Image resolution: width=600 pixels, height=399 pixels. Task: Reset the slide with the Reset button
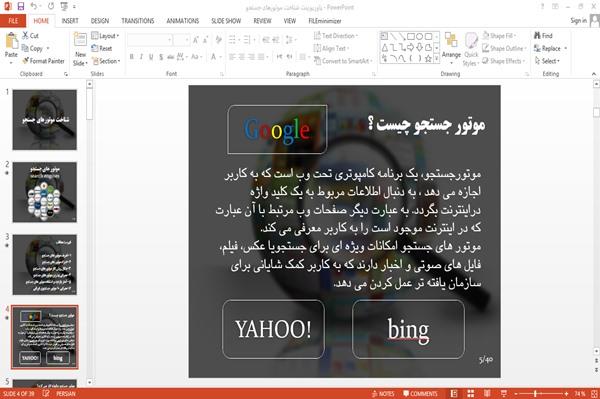102,48
